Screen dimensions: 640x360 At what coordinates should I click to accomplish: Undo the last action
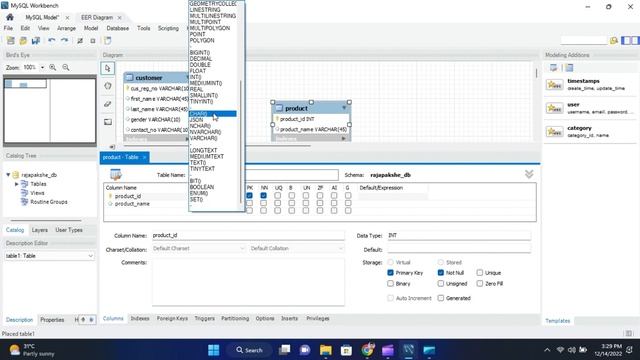point(51,40)
